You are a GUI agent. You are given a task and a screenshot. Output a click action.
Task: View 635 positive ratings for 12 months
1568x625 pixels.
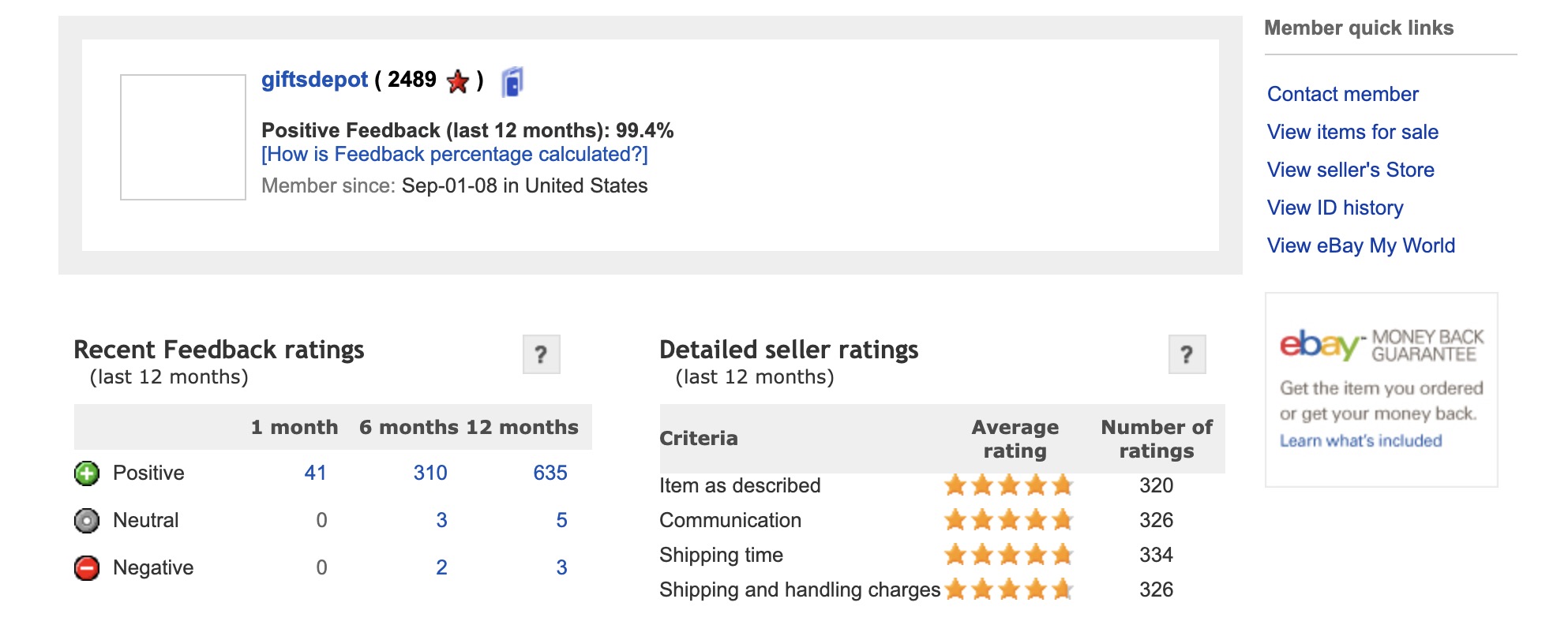point(550,473)
